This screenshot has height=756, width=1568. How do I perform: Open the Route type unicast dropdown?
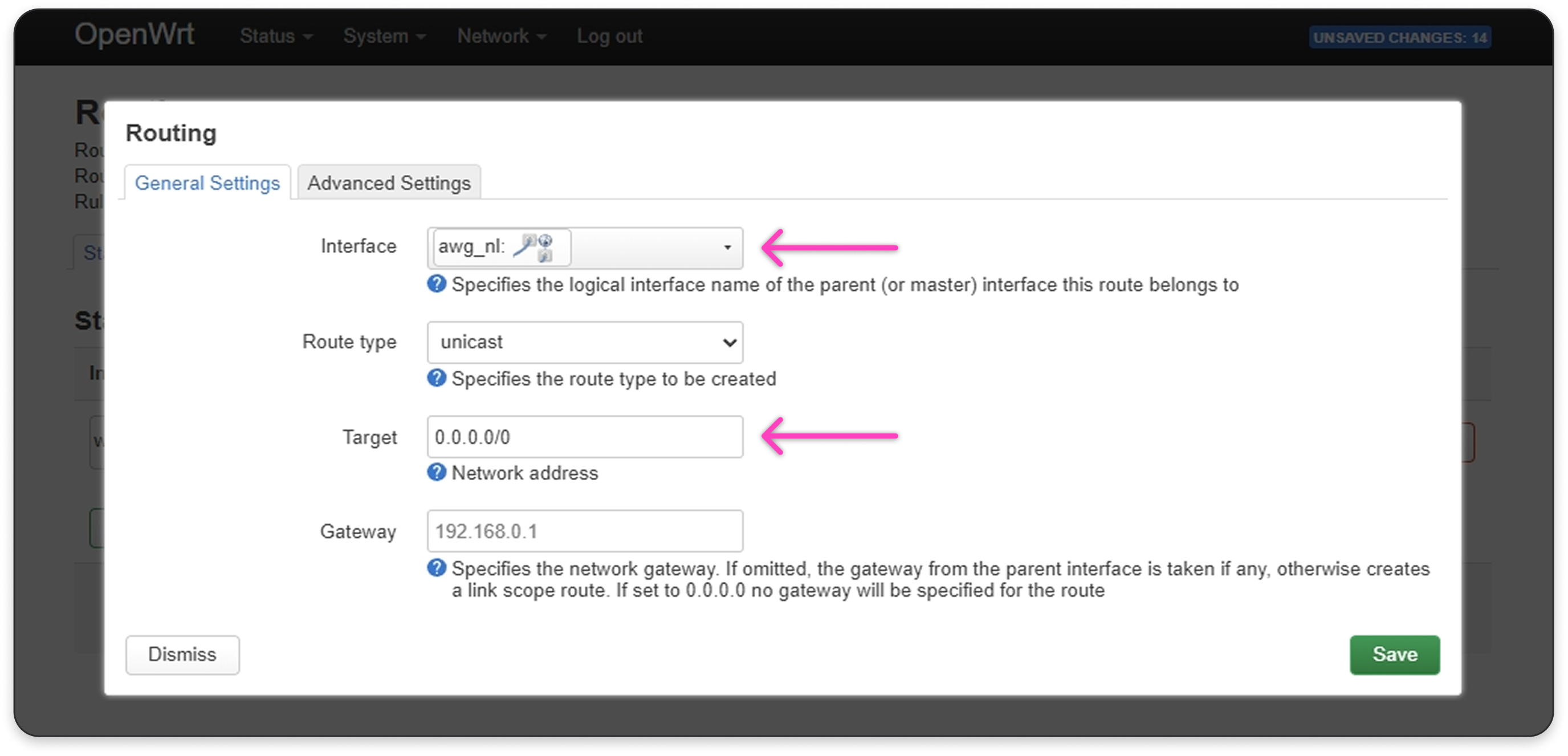(x=584, y=342)
